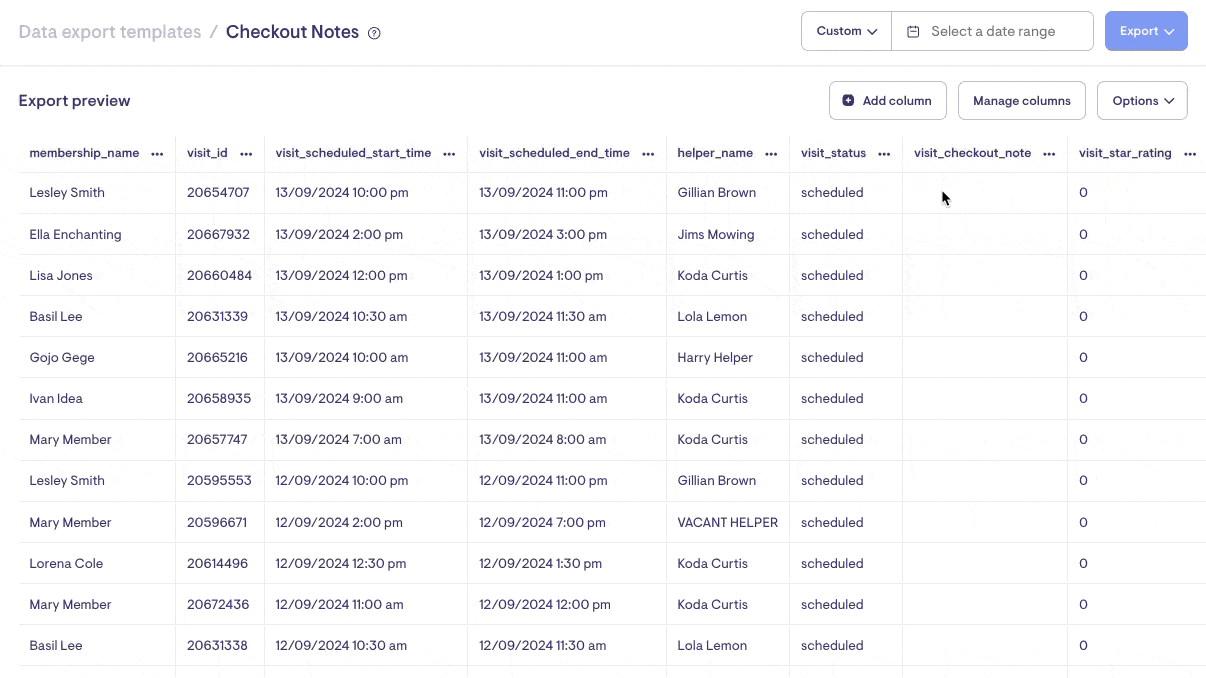The height and width of the screenshot is (678, 1206).
Task: Click visit ID 20595553
Action: click(219, 480)
